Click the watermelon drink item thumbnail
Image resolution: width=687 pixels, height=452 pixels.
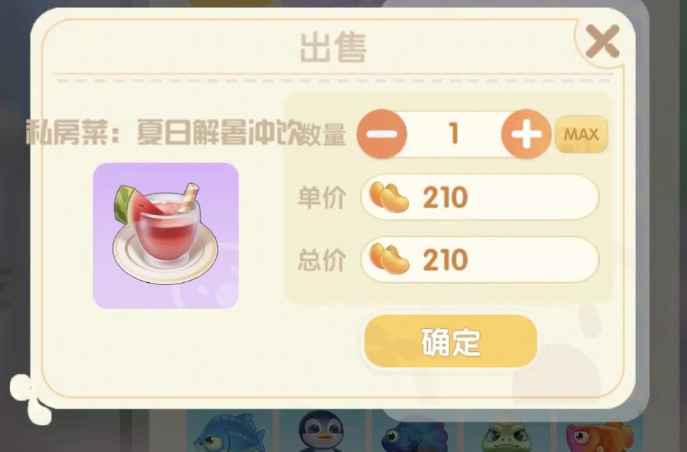coord(166,236)
